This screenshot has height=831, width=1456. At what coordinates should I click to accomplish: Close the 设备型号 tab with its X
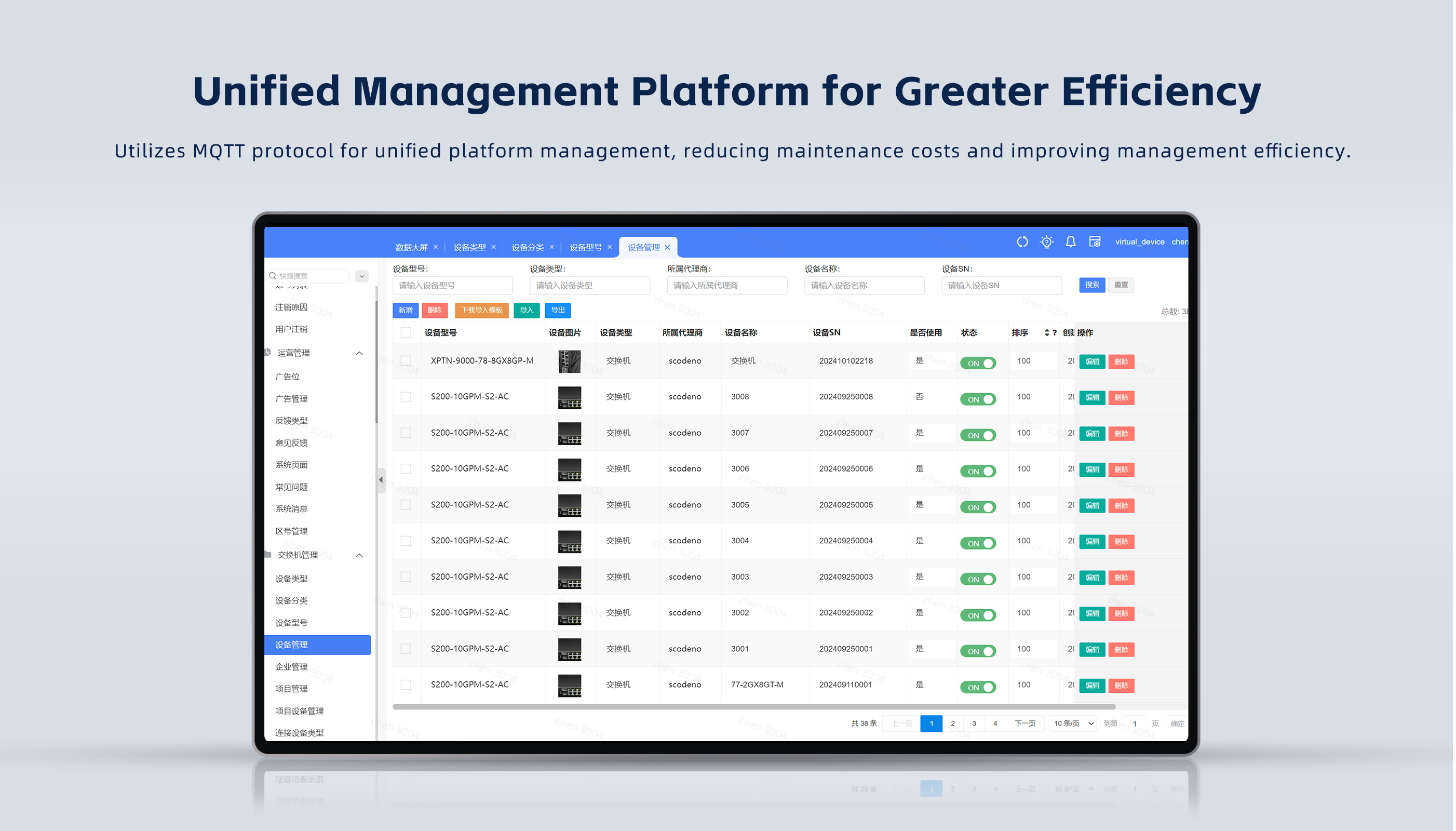point(609,247)
